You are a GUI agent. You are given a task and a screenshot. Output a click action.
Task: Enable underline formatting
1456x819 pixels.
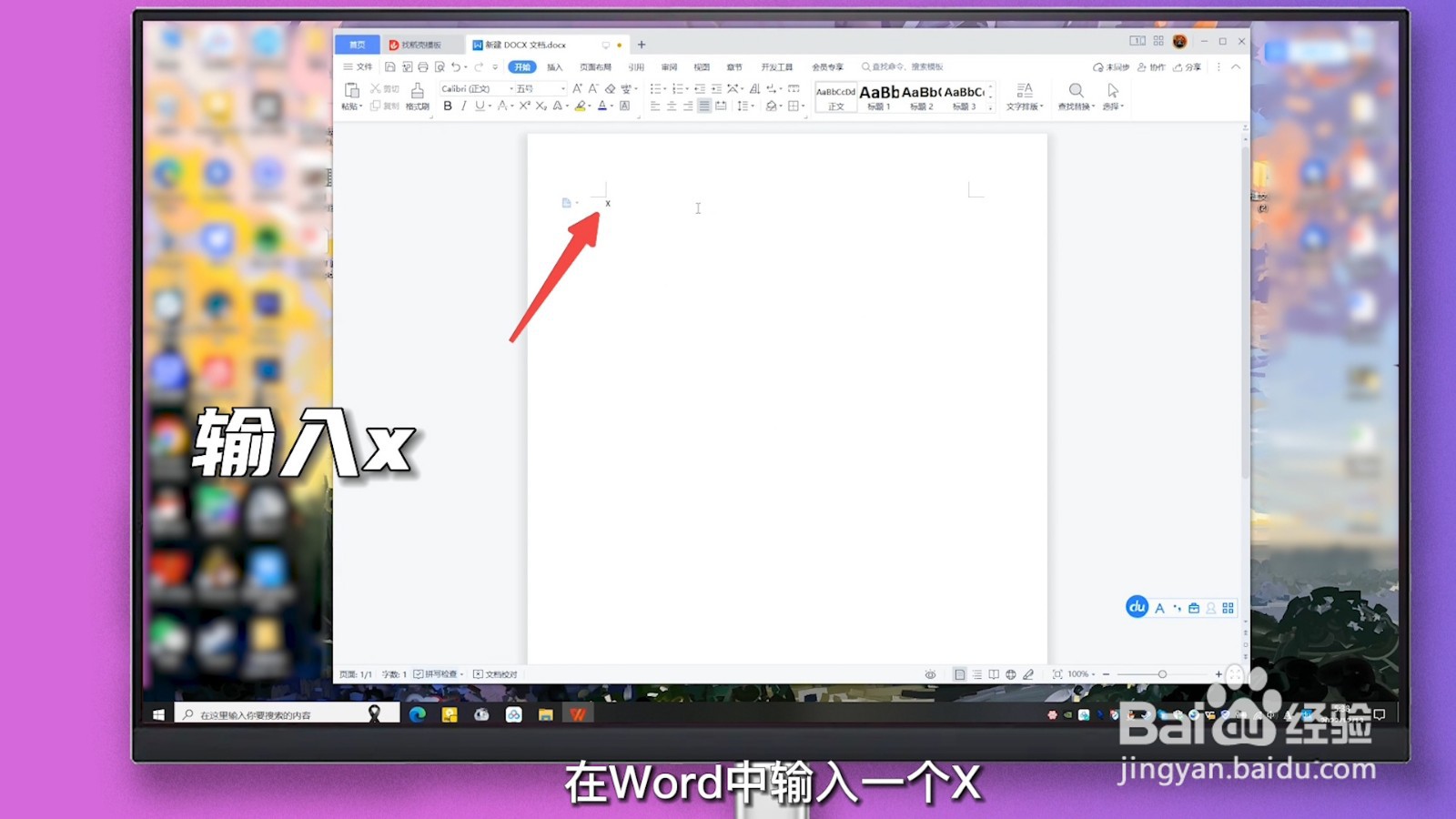[480, 106]
